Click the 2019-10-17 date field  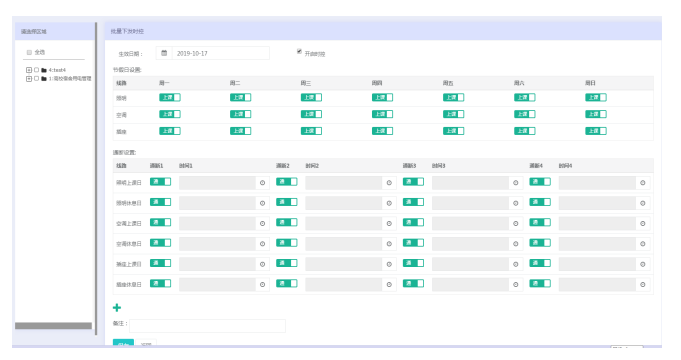[221, 53]
